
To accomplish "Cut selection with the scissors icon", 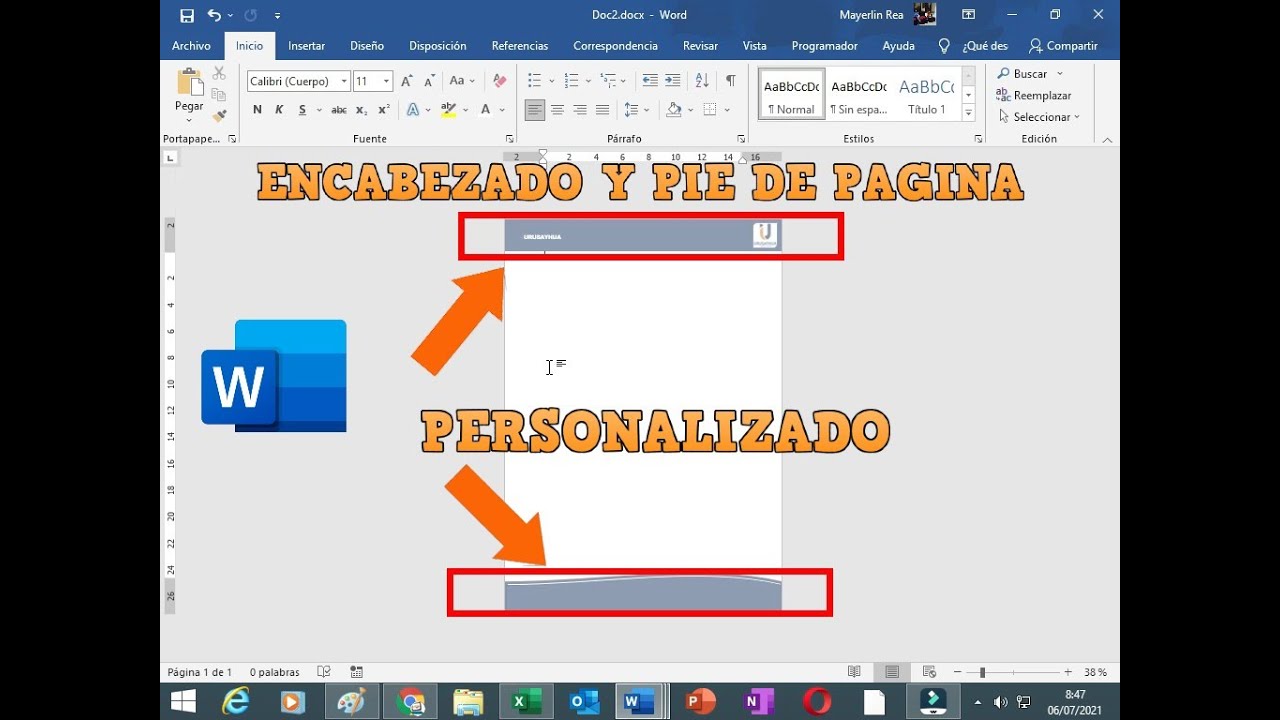I will coord(219,74).
